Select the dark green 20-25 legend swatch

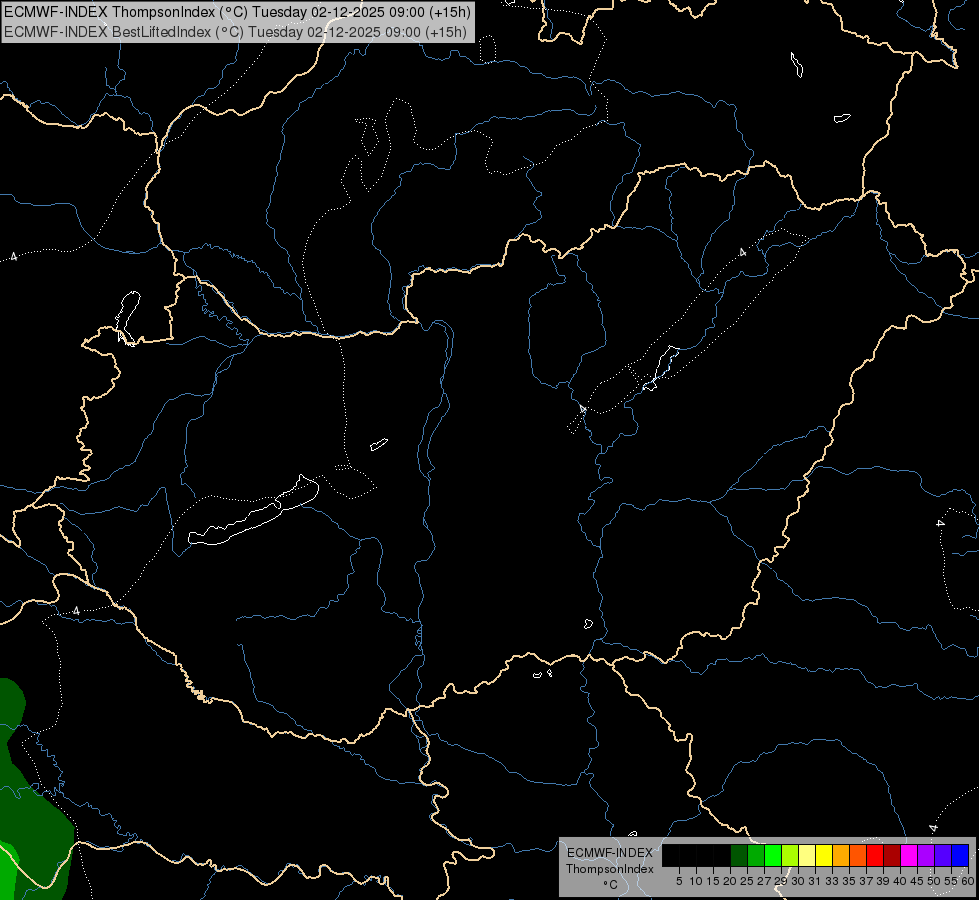pos(739,855)
